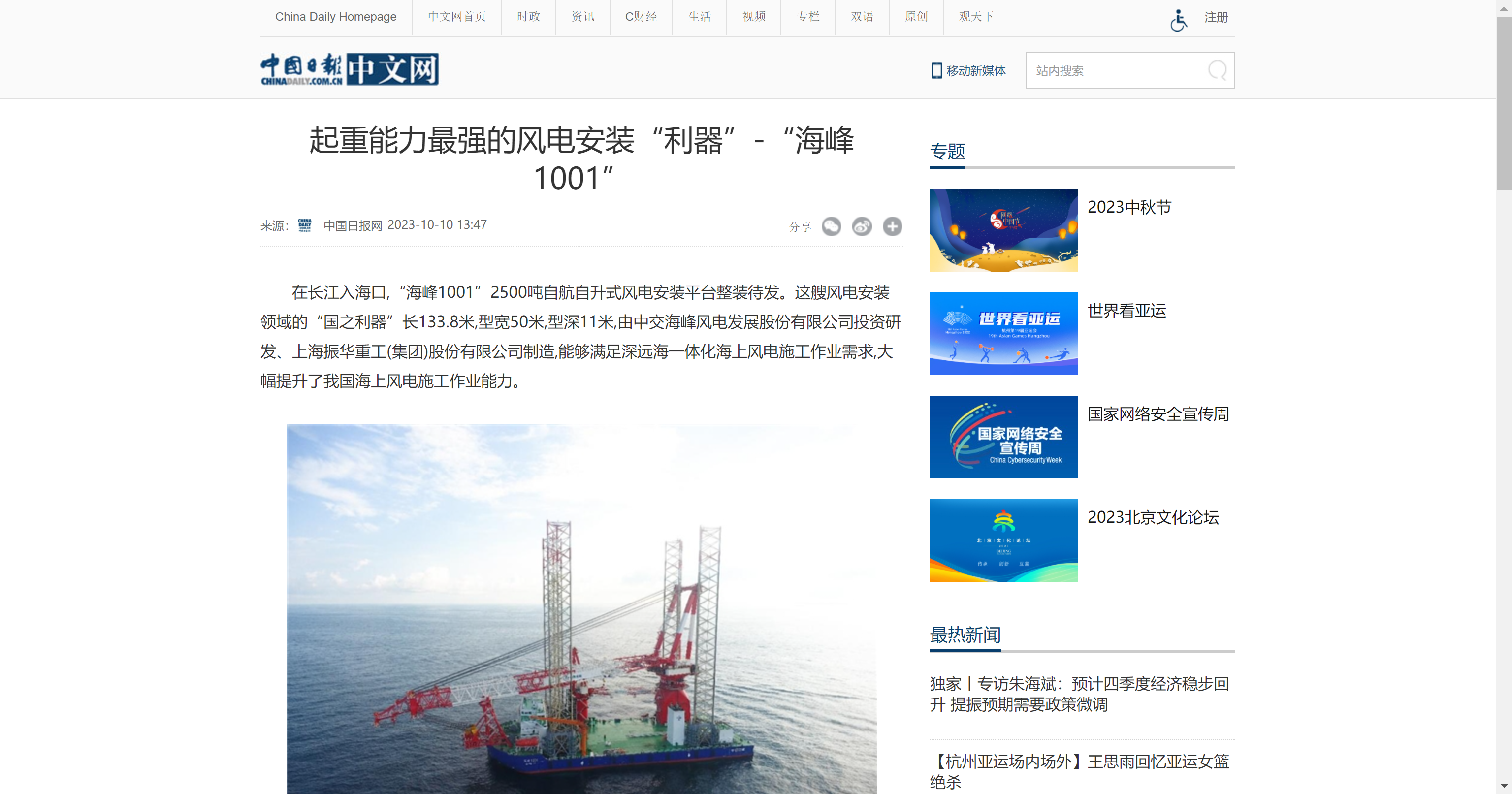Go to China Daily Homepage link

coord(336,16)
